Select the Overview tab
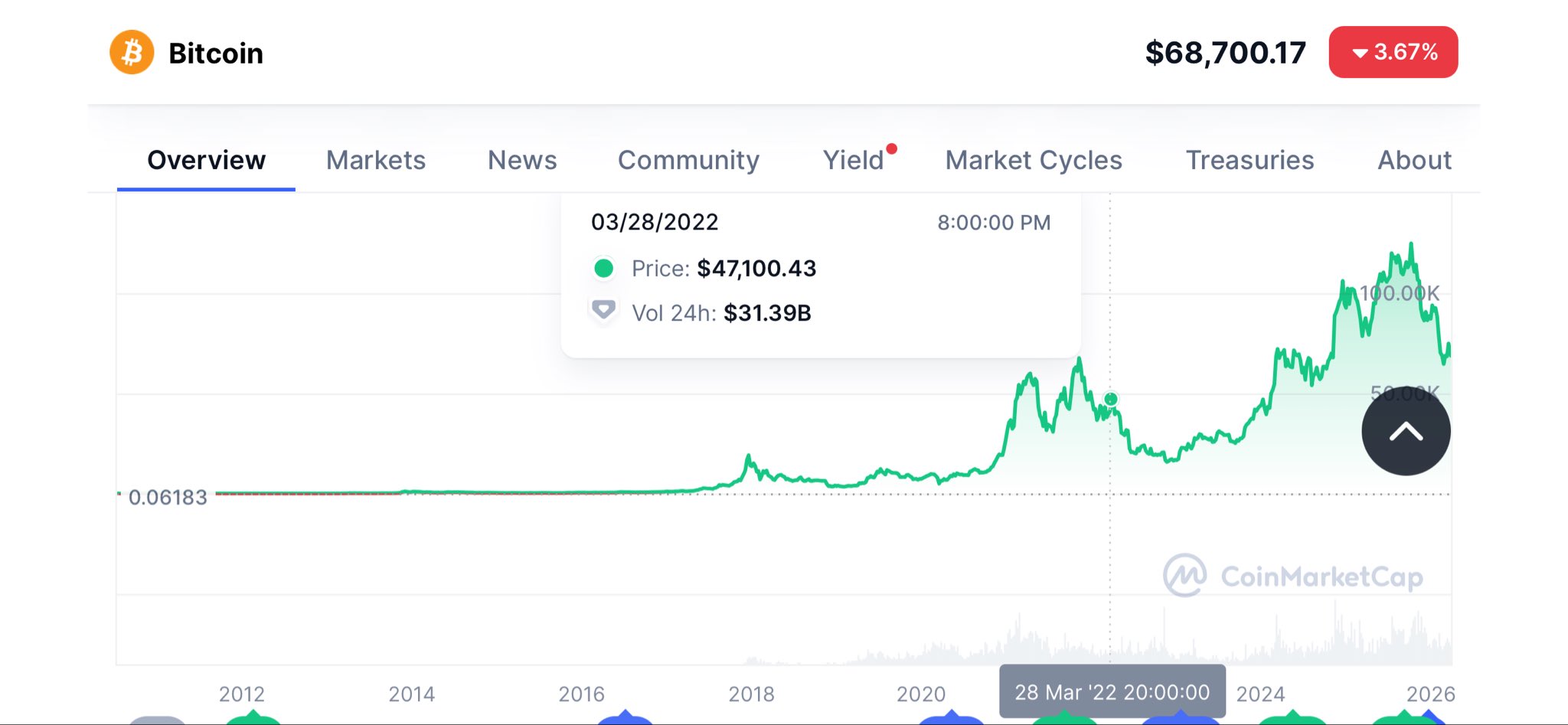 click(206, 160)
